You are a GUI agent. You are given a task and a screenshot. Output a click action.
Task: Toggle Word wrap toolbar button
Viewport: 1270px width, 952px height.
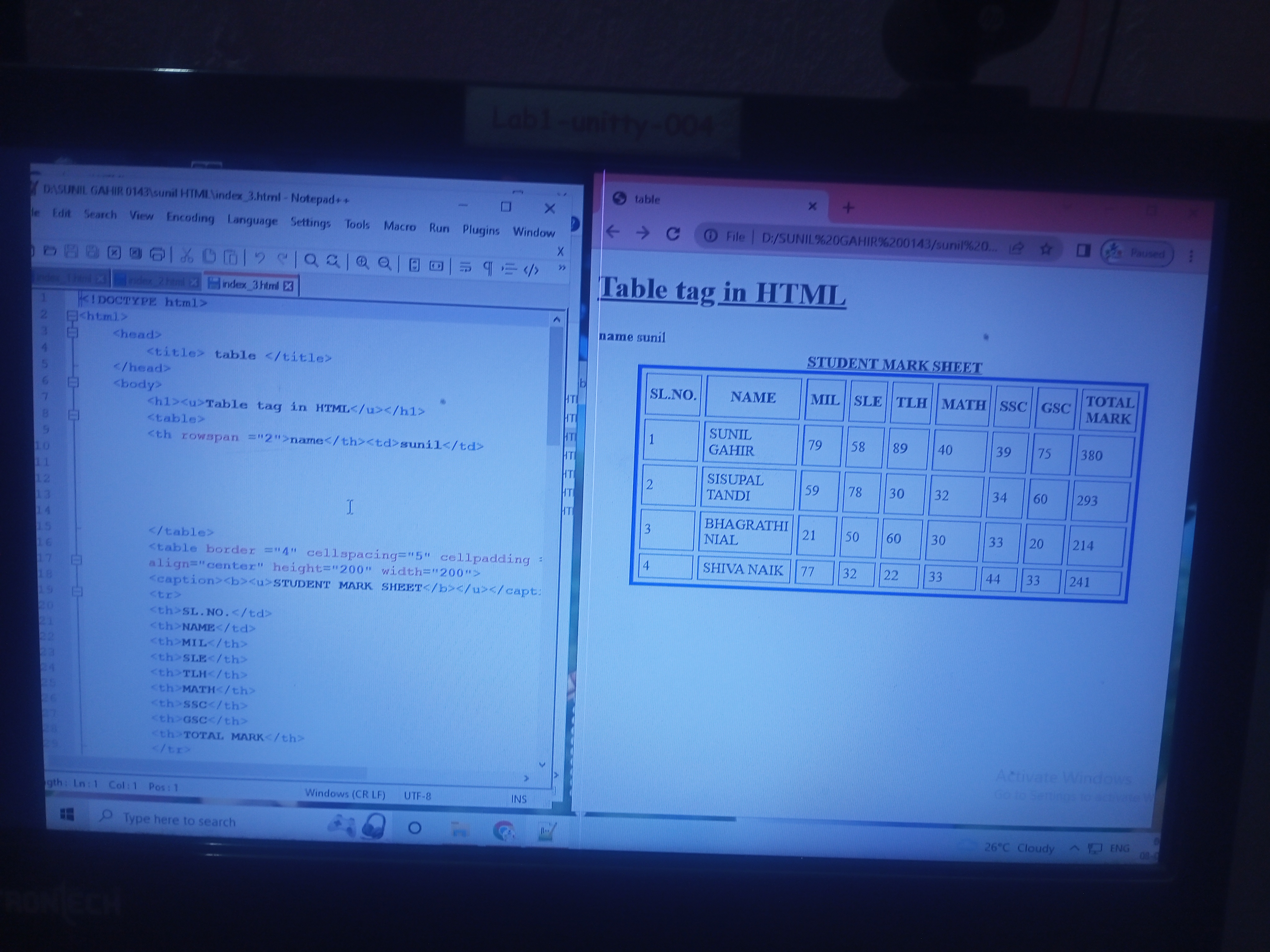pos(466,267)
